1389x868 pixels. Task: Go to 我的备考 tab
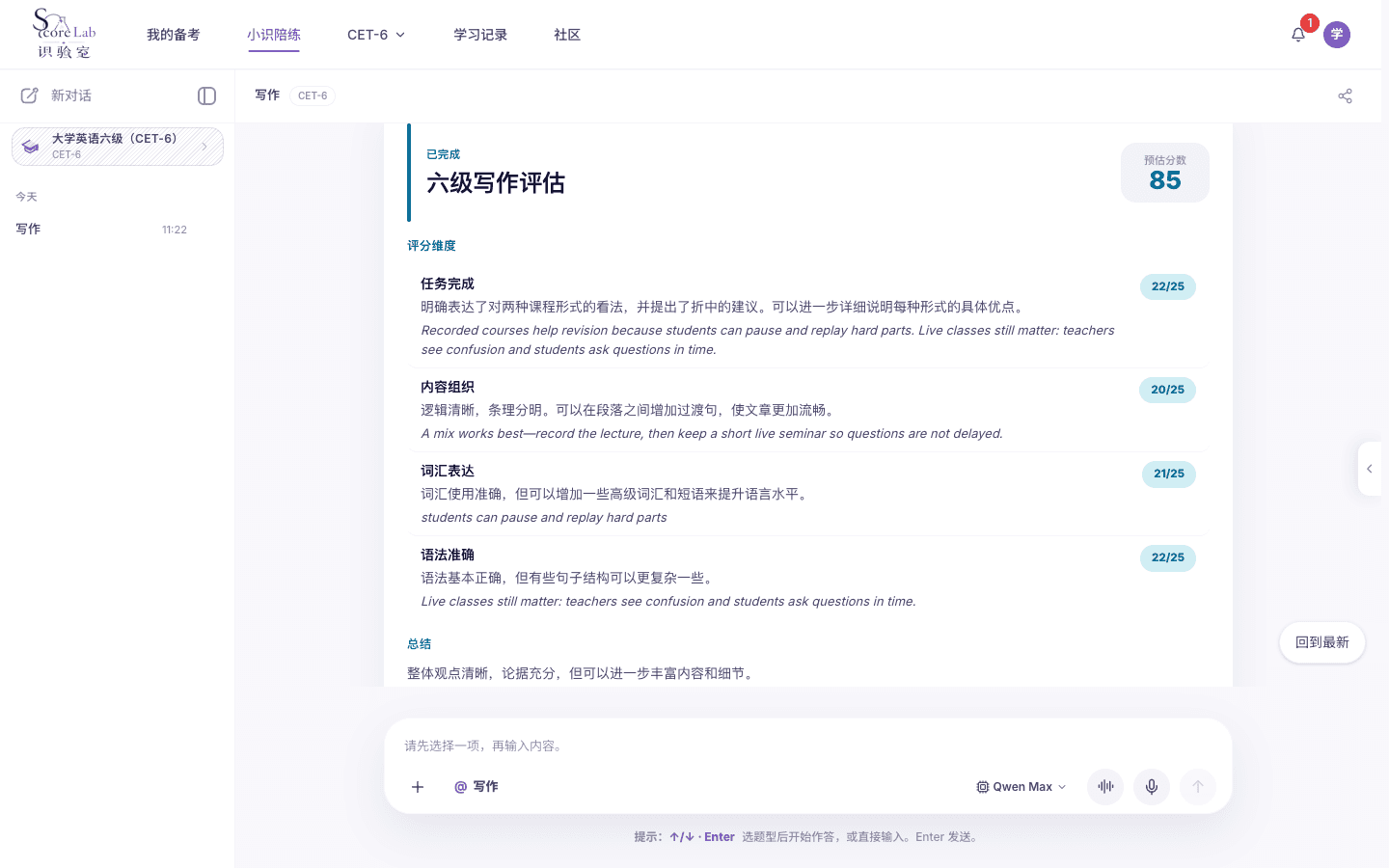pos(174,35)
